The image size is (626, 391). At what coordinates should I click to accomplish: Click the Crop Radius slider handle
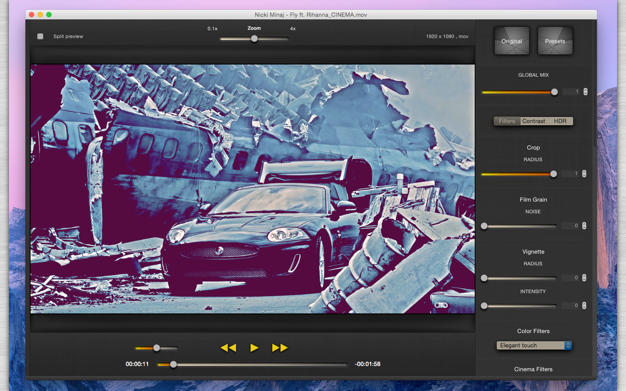point(553,174)
